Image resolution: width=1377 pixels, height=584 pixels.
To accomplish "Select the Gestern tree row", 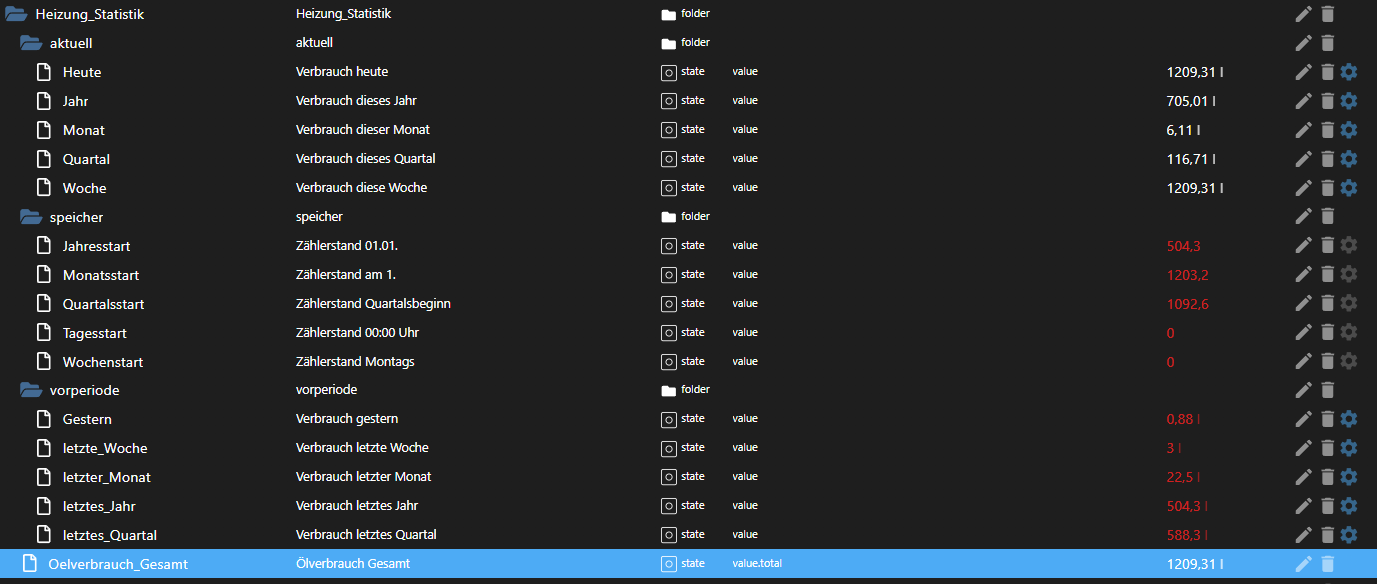I will (688, 419).
